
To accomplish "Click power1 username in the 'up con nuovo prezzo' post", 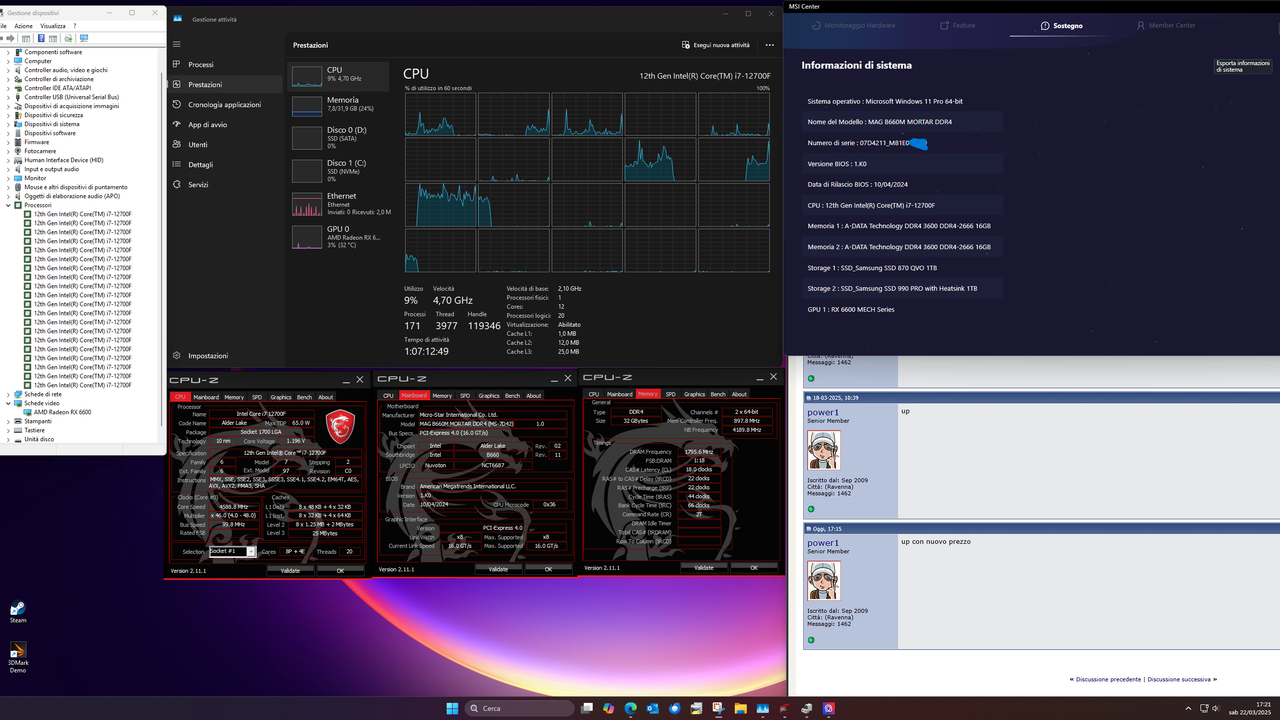I will [x=823, y=543].
